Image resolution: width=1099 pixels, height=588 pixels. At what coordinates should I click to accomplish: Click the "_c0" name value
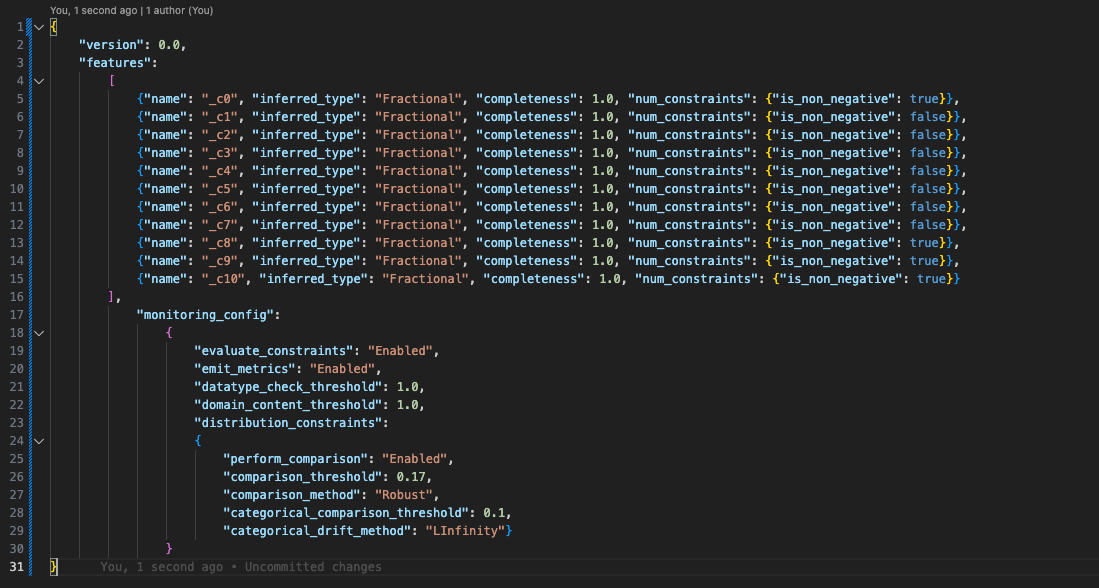(220, 99)
